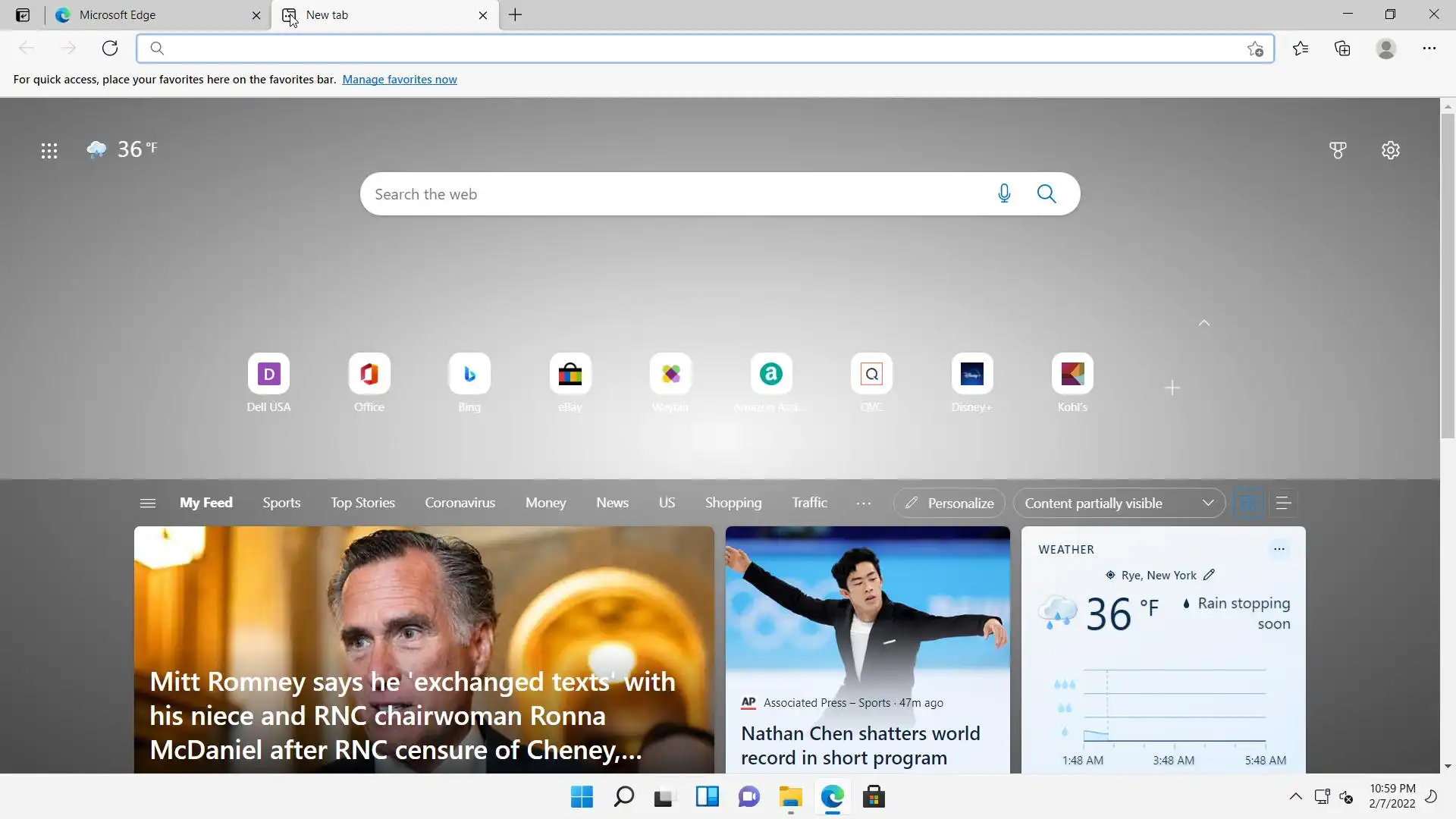Click the Manage favorites now link

[400, 80]
